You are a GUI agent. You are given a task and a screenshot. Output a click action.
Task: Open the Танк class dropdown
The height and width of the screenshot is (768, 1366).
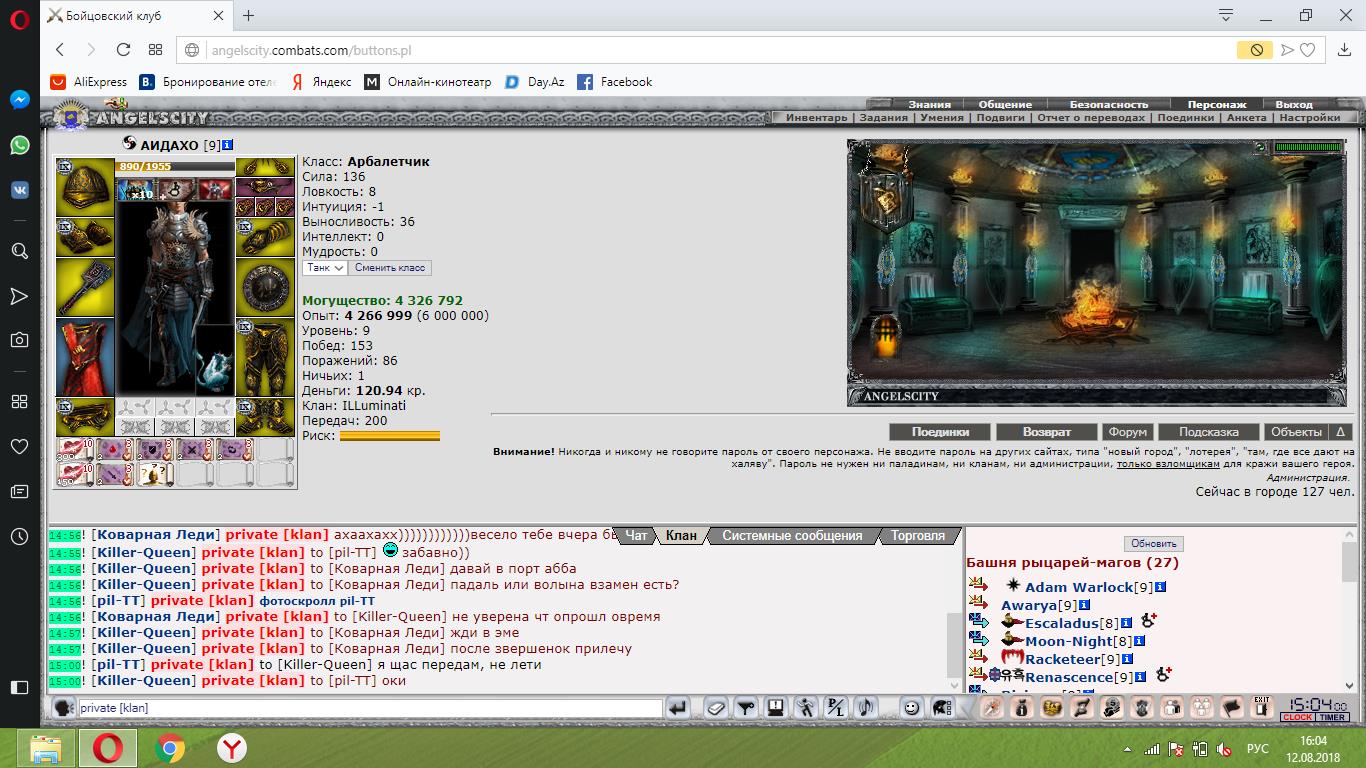pyautogui.click(x=325, y=268)
